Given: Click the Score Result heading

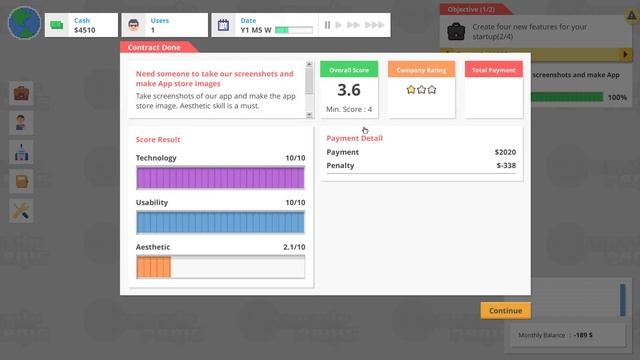Looking at the screenshot, I should point(158,140).
